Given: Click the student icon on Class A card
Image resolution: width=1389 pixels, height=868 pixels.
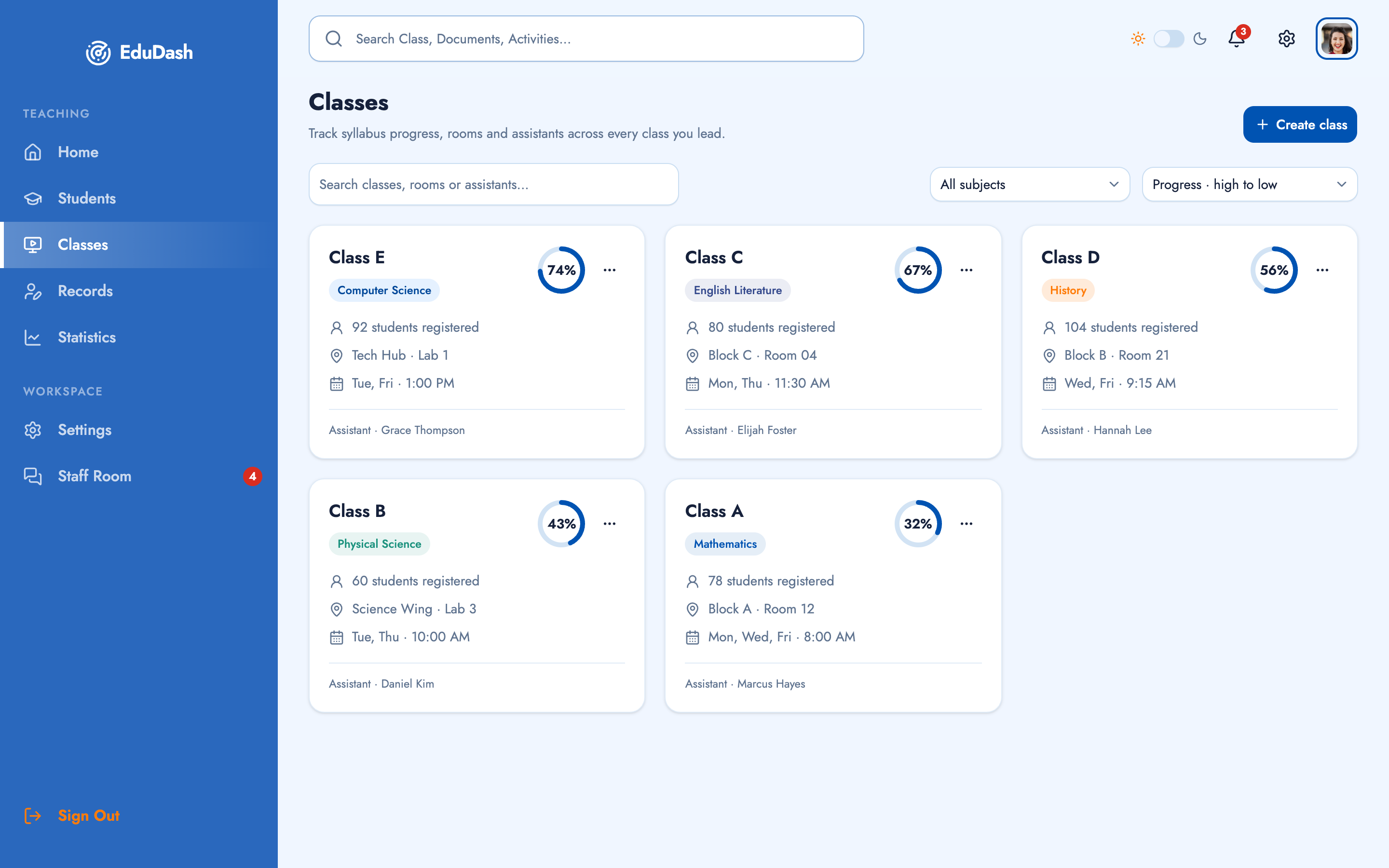Looking at the screenshot, I should 693,581.
